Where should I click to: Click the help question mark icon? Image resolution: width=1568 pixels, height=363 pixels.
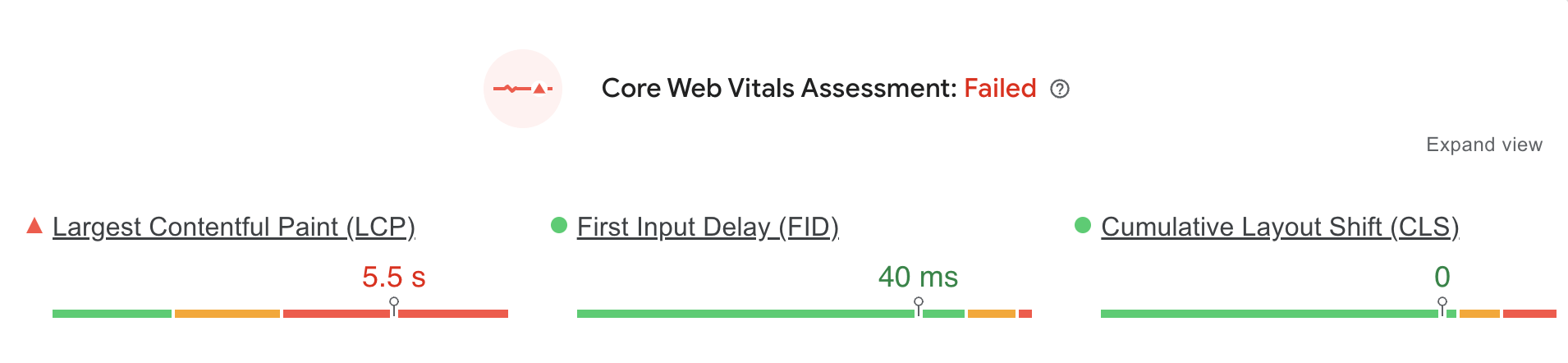click(x=1060, y=89)
